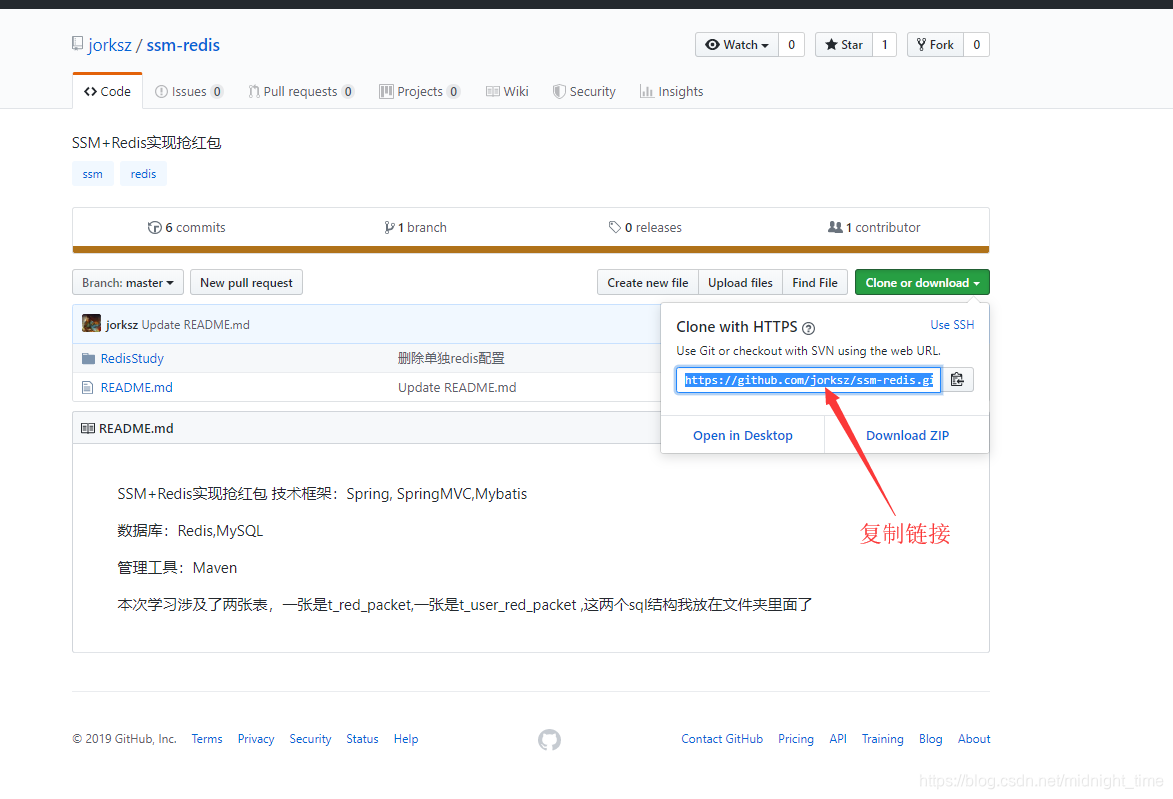Toggle the Clone or download dropdown
Viewport: 1173px width, 799px height.
click(922, 283)
